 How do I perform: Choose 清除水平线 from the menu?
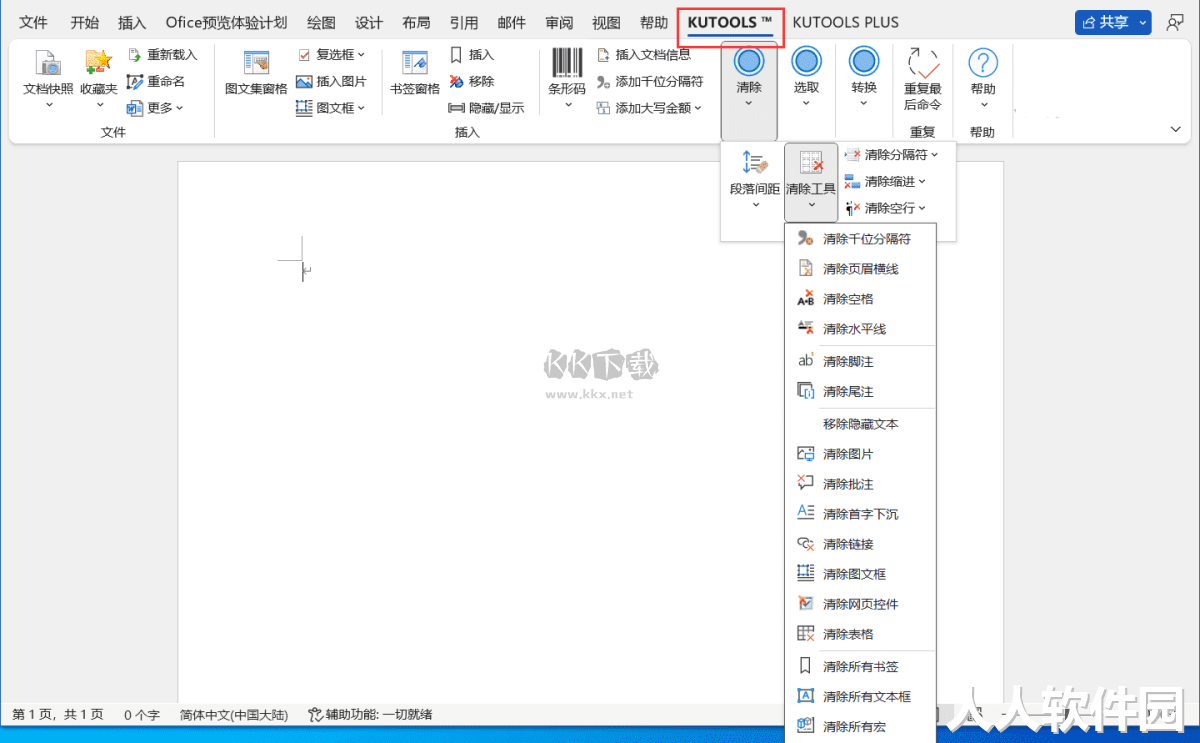point(860,329)
